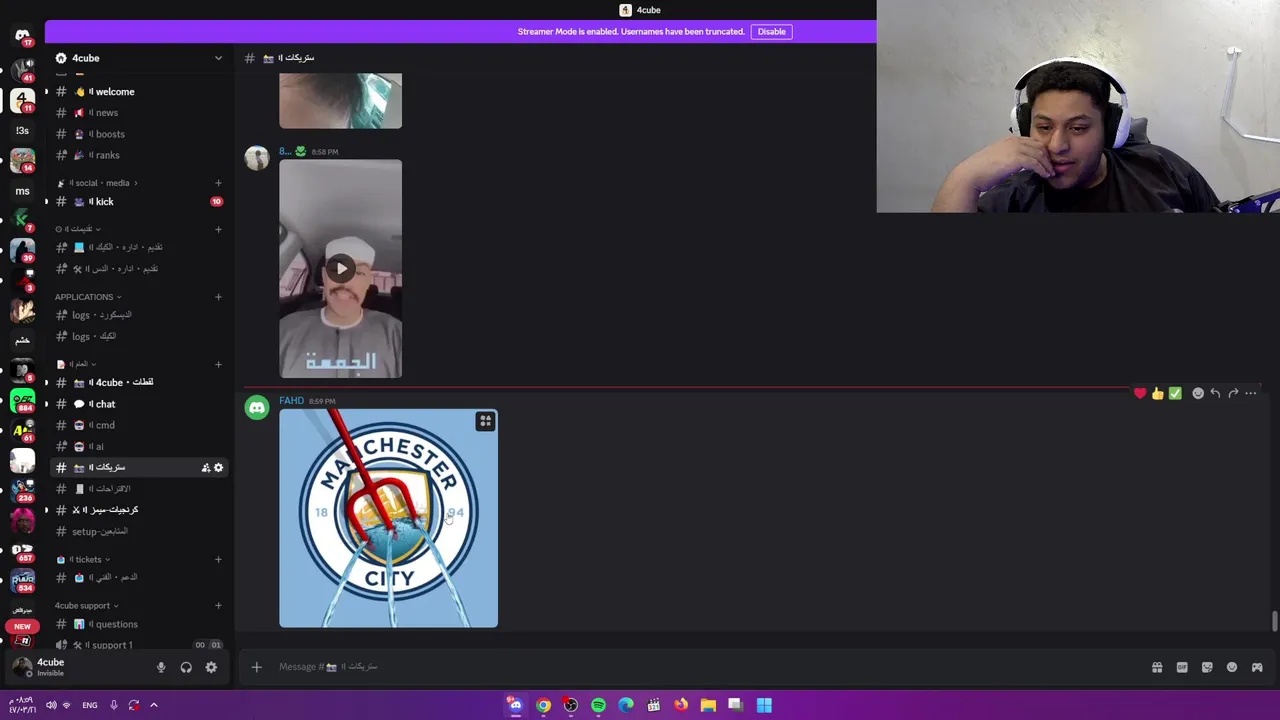Screen dimensions: 1280x720
Task: Create channel in 4cube support category
Action: click(x=218, y=606)
